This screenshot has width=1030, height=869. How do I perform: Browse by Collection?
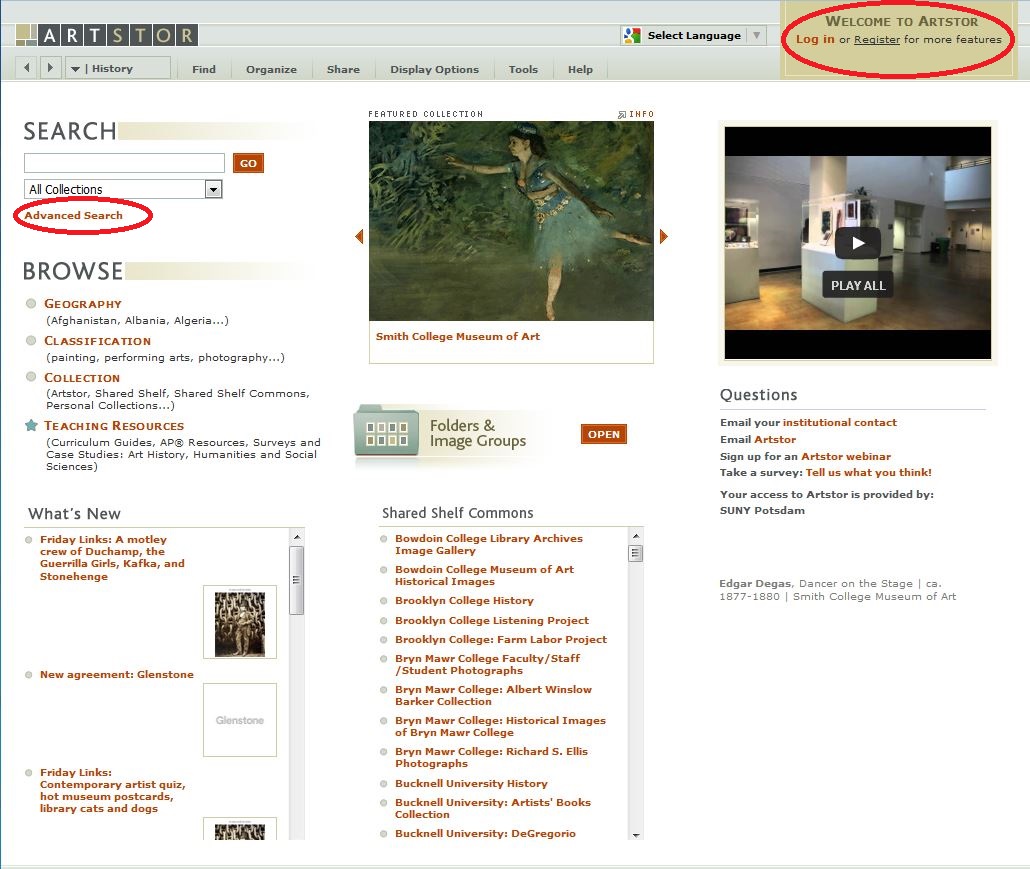coord(82,378)
